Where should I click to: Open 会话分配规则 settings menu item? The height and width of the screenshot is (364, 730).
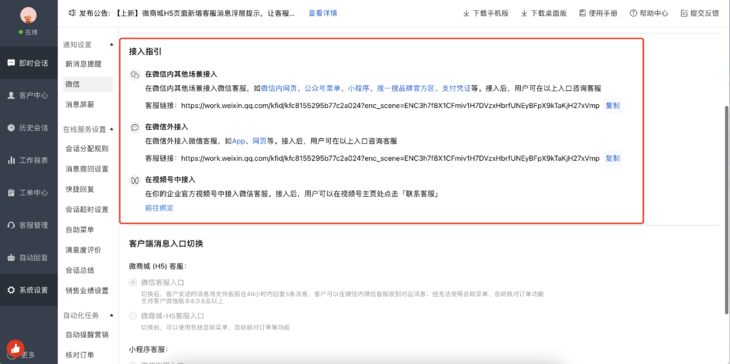coord(87,149)
